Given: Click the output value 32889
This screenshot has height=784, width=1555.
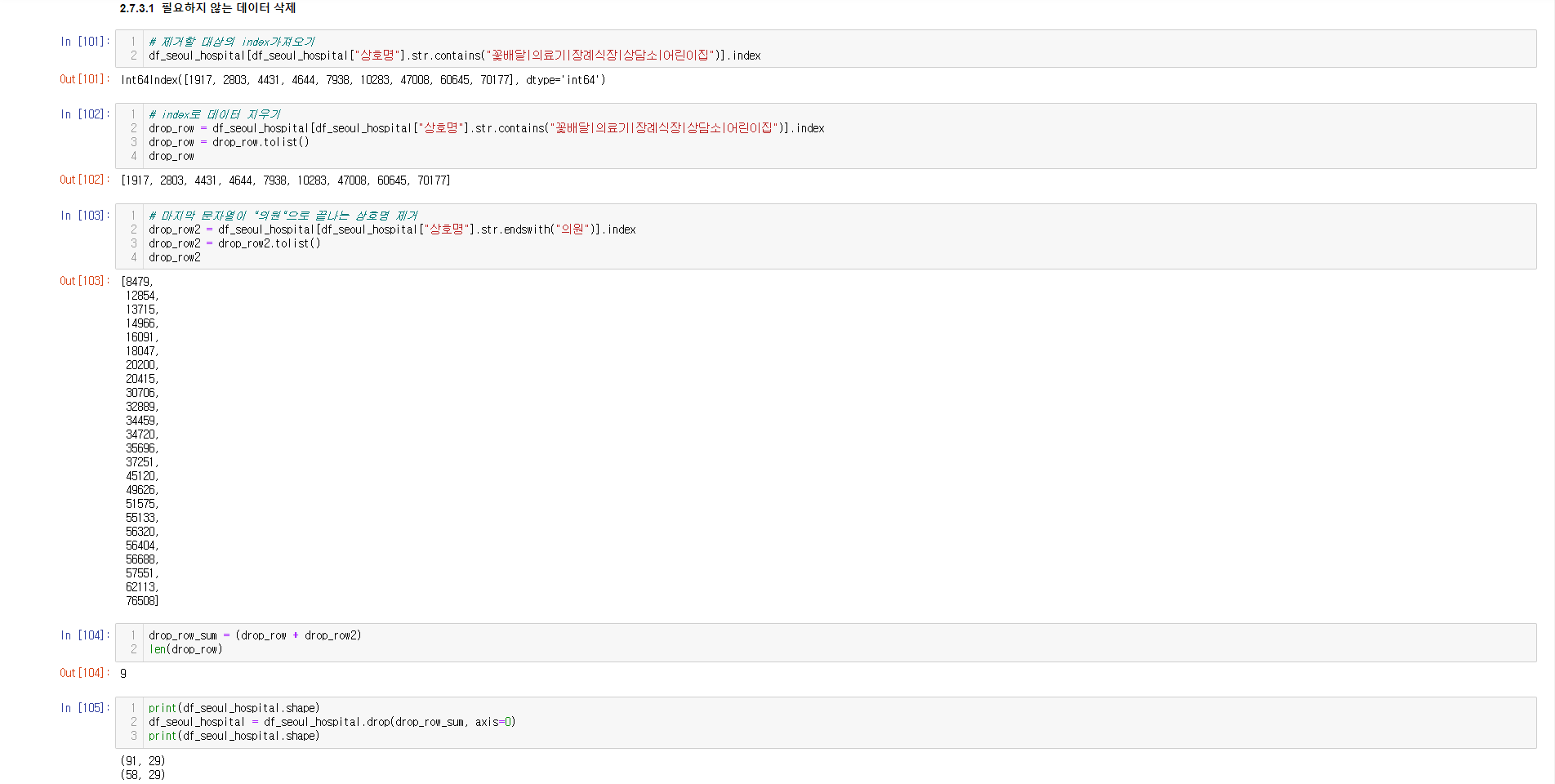Looking at the screenshot, I should pyautogui.click(x=142, y=407).
